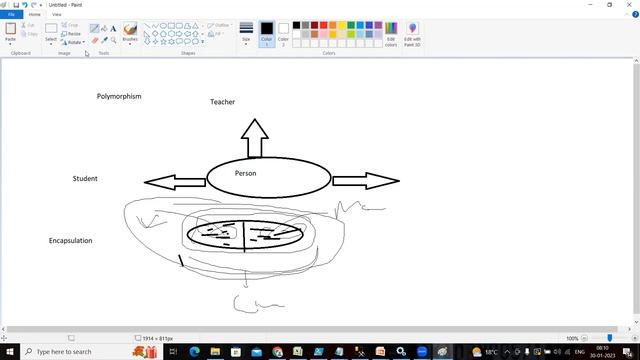Viewport: 640px width, 360px height.
Task: Choose the Rectangle shape
Action: click(x=171, y=26)
